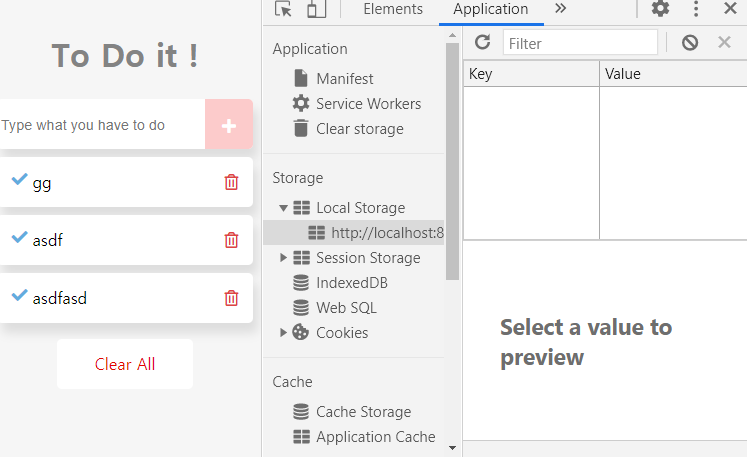Clear all storage entries with circle-slash icon
This screenshot has width=747, height=457.
[x=690, y=43]
